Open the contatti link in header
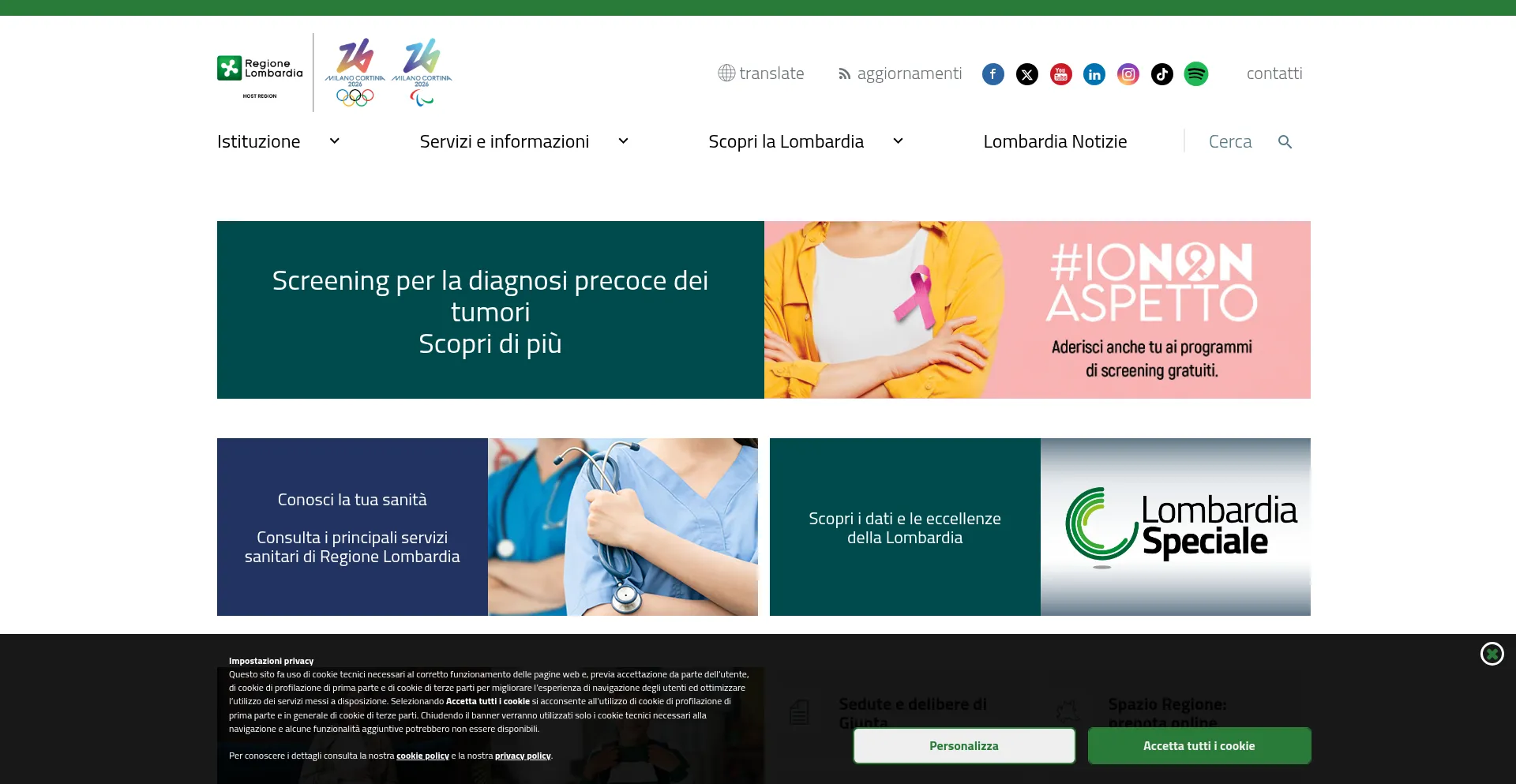Image resolution: width=1516 pixels, height=784 pixels. [x=1274, y=73]
